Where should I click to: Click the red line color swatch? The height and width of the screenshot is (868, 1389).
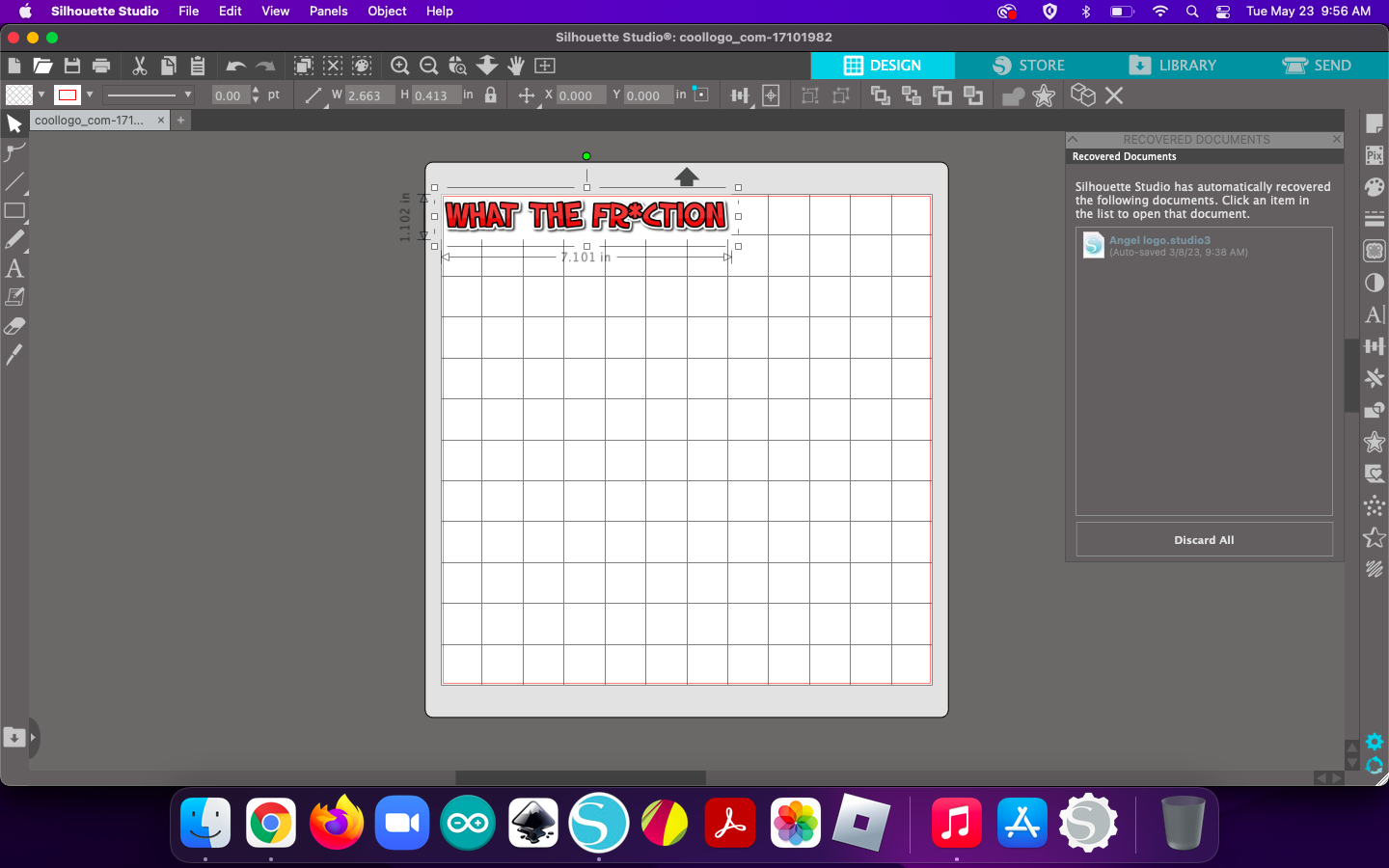[x=67, y=95]
